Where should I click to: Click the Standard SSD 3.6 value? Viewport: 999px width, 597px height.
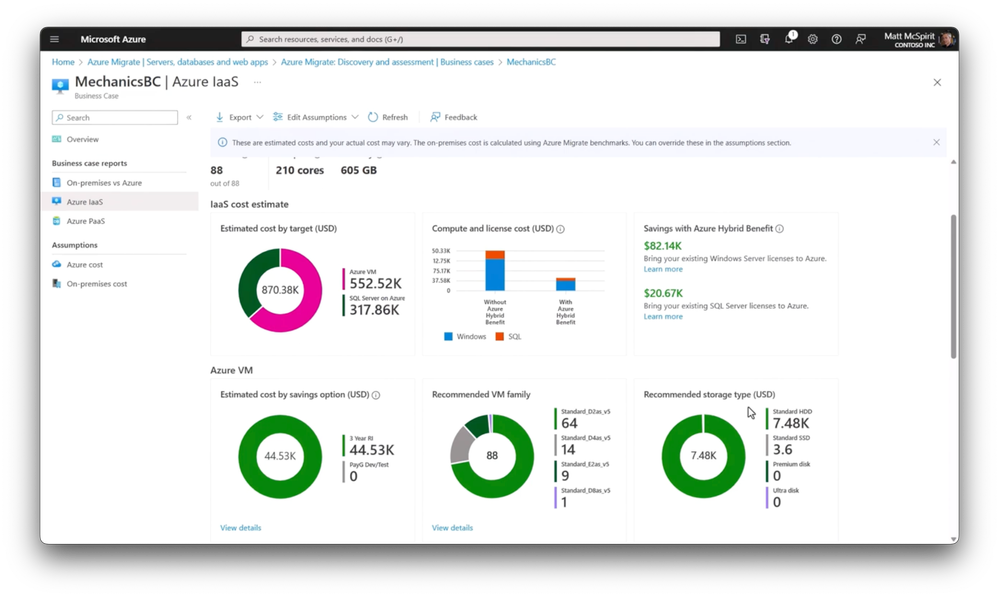point(782,449)
